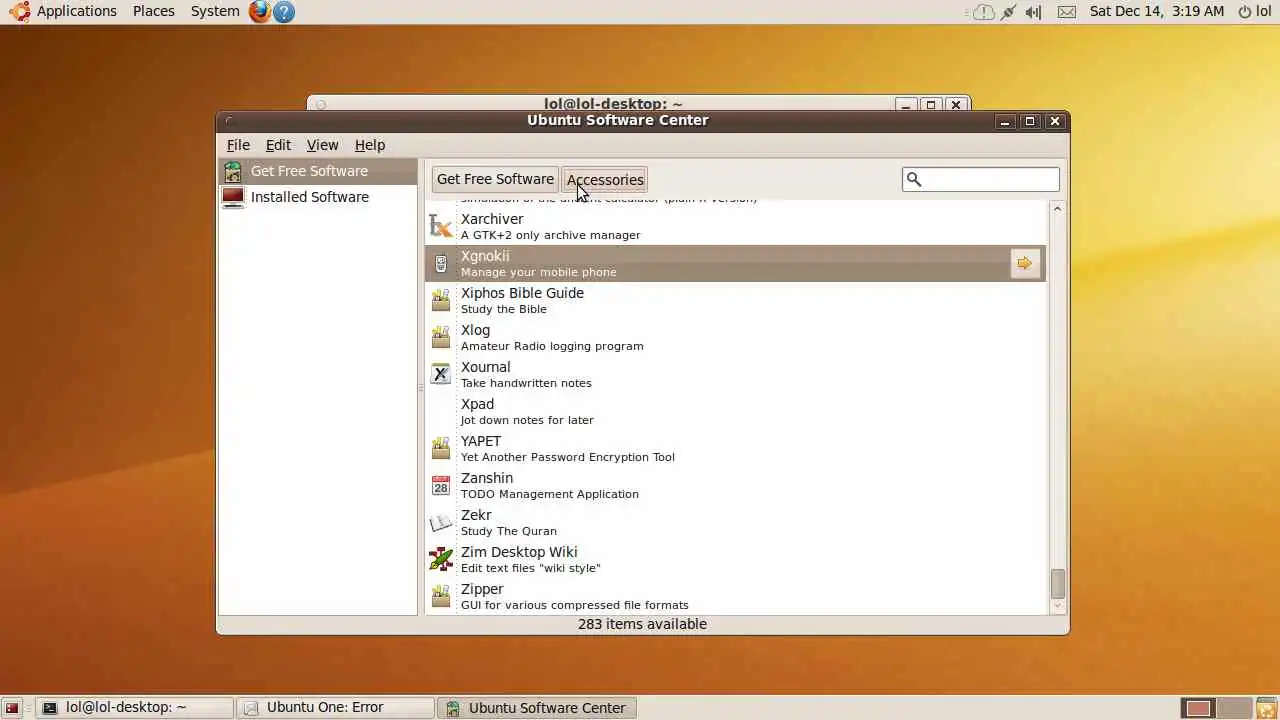Click the Ubuntu logo in top panel
Viewport: 1280px width, 720px height.
20,11
